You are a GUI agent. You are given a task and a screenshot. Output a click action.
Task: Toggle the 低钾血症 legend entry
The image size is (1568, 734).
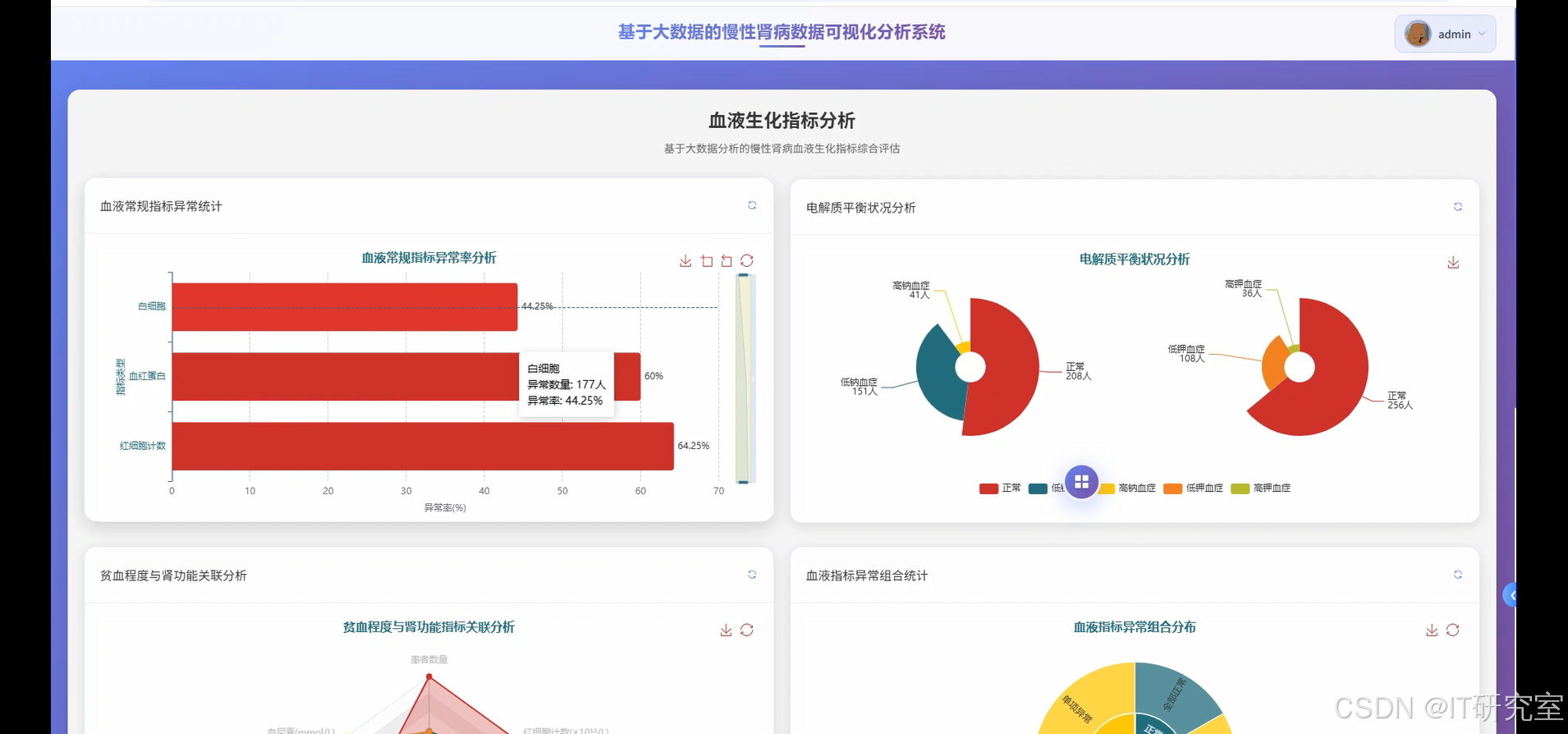tap(1194, 488)
